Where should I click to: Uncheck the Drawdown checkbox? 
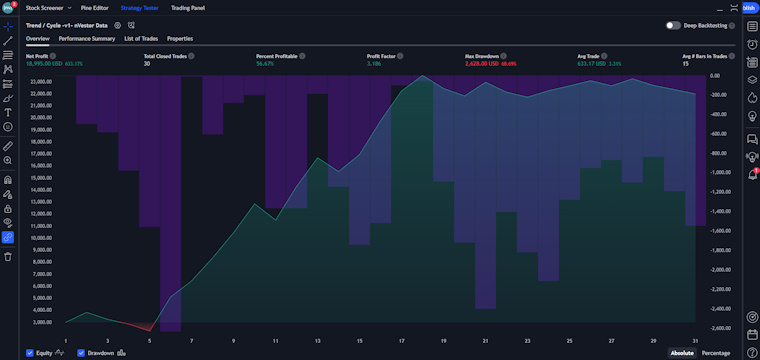(x=81, y=353)
